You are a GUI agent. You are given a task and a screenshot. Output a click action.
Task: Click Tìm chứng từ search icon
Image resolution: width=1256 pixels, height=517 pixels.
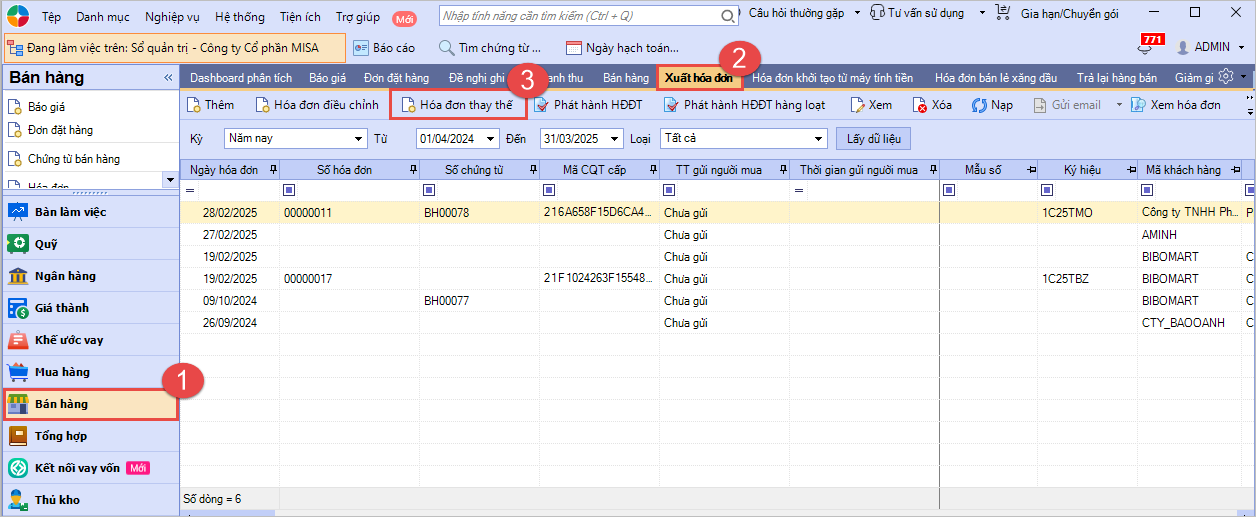click(x=446, y=47)
